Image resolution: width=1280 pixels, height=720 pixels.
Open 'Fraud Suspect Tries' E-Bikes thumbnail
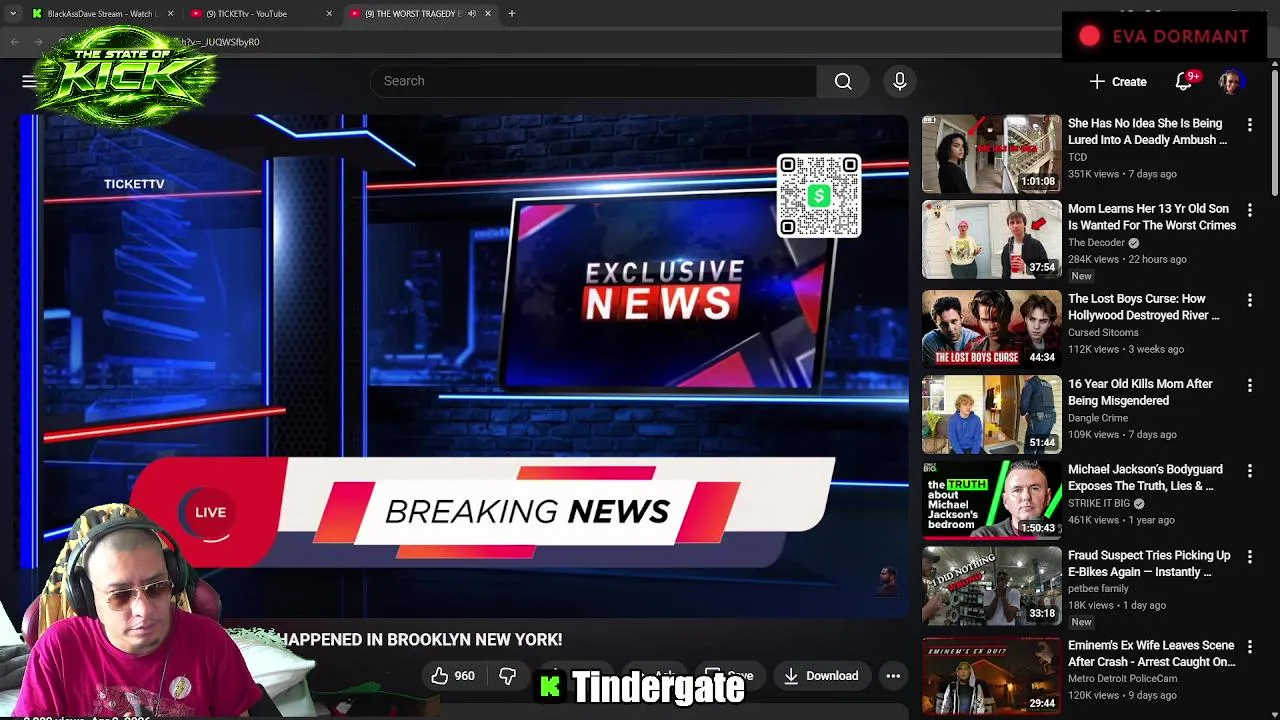991,585
